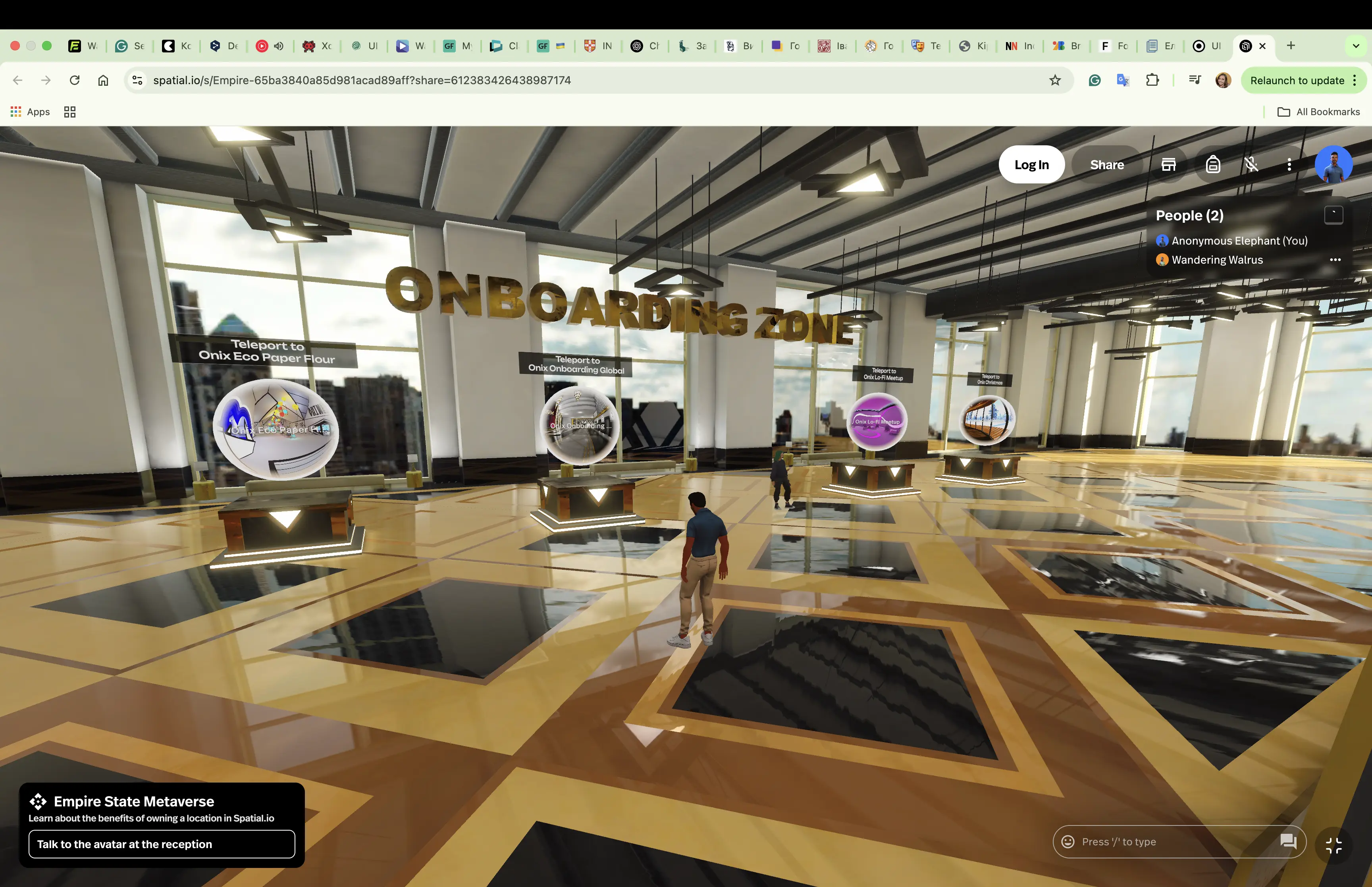The height and width of the screenshot is (887, 1372).
Task: Click the Share button
Action: pos(1106,165)
